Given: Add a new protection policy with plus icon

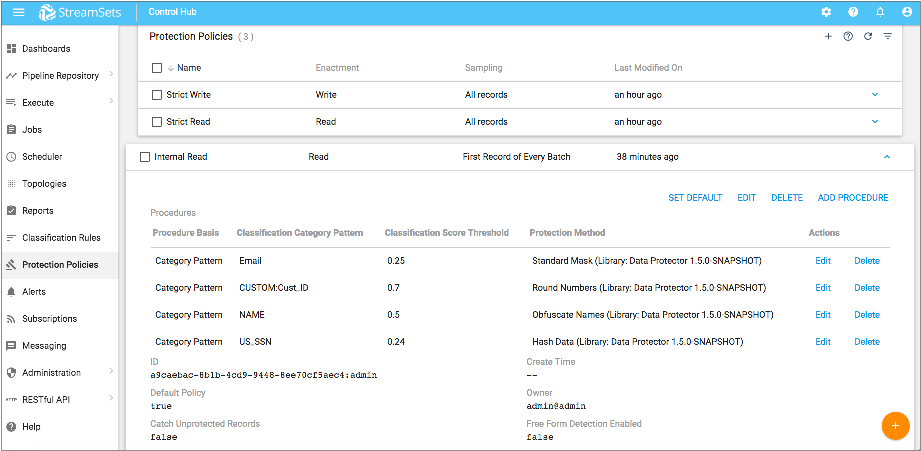Looking at the screenshot, I should [828, 36].
